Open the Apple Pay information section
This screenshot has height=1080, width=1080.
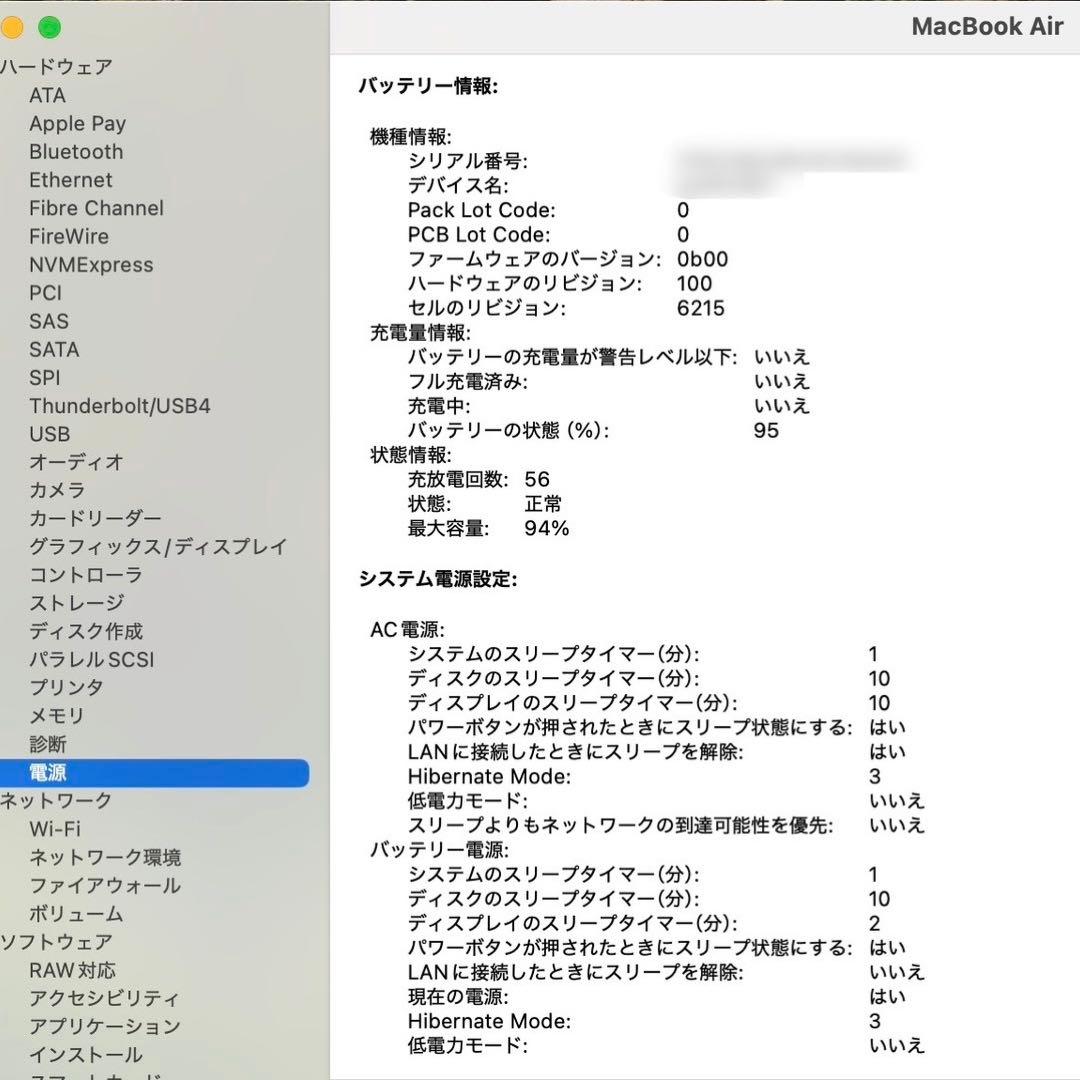[78, 123]
